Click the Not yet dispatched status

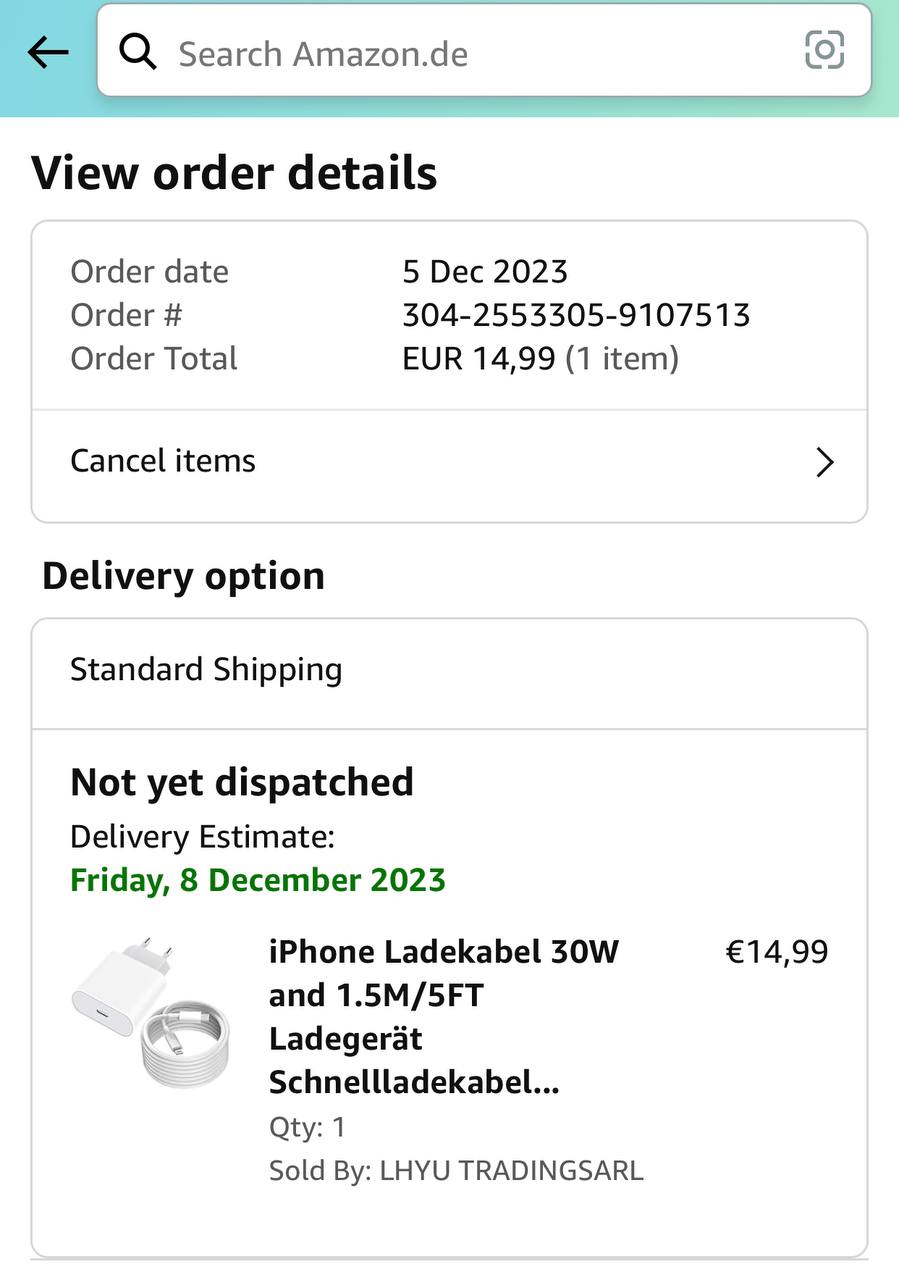(x=242, y=782)
